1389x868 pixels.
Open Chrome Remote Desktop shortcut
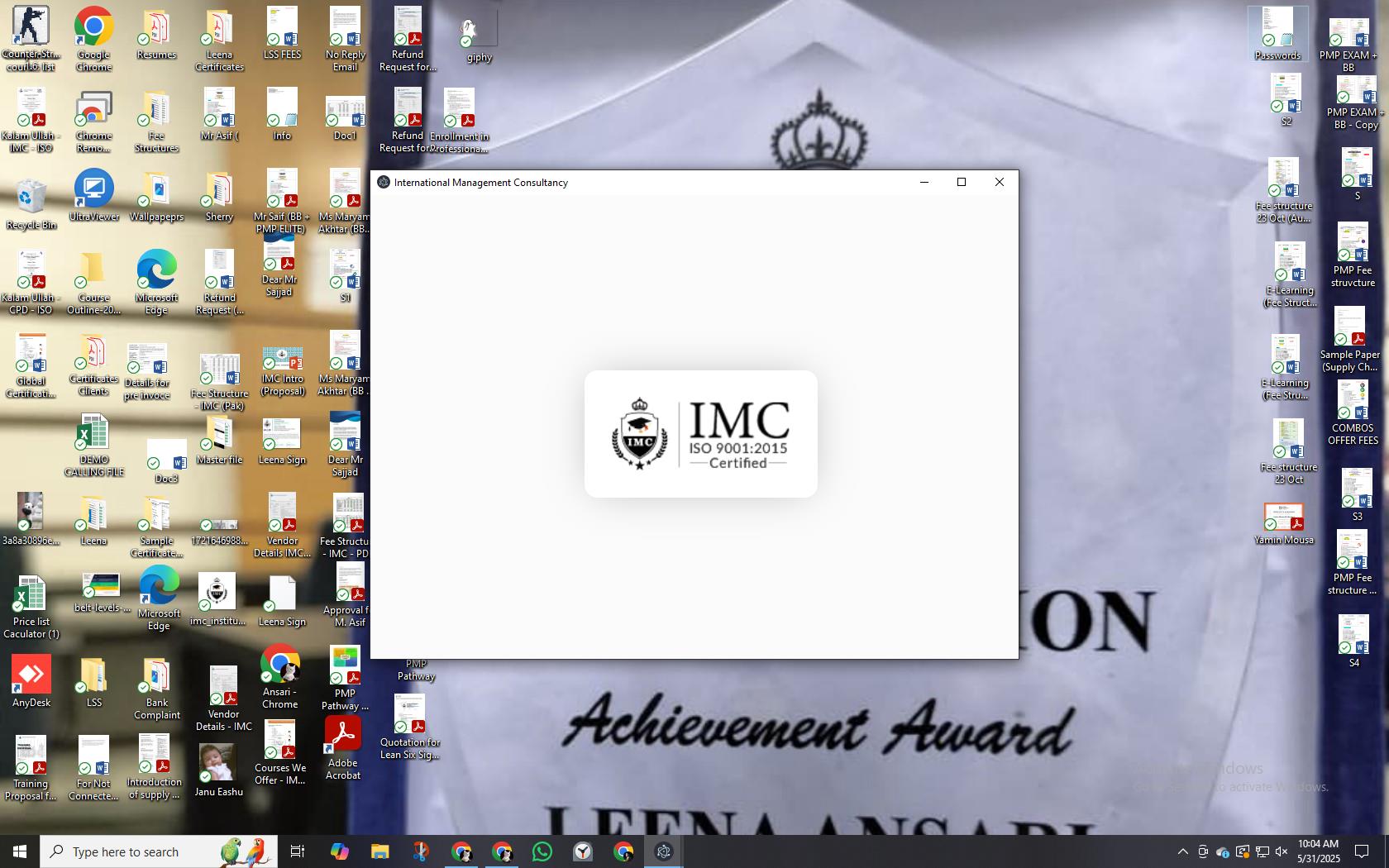point(93,122)
